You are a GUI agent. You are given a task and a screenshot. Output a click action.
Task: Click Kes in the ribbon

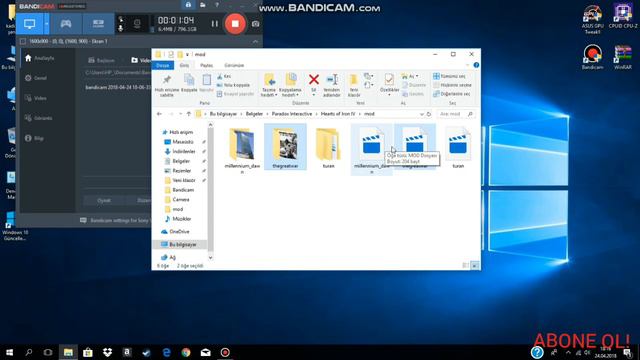pyautogui.click(x=224, y=76)
